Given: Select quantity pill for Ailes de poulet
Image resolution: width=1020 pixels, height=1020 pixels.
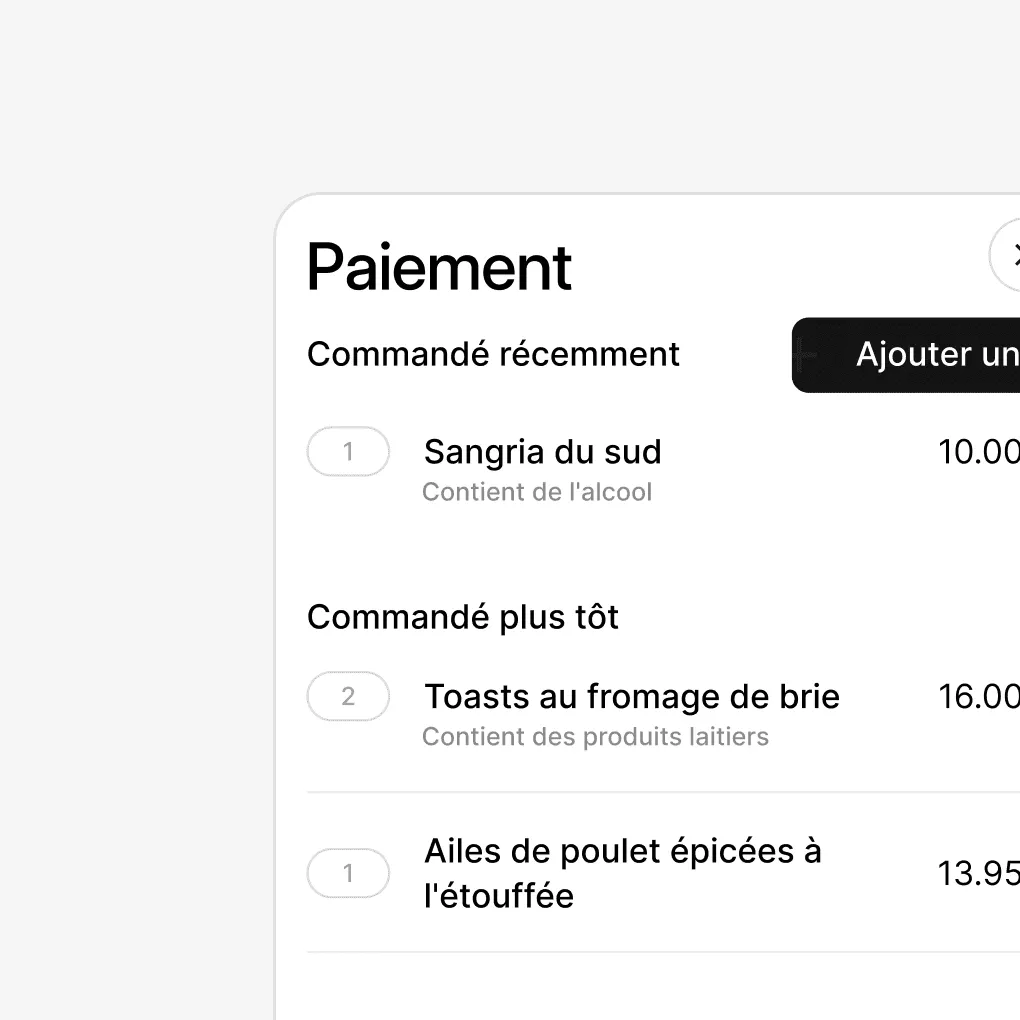Looking at the screenshot, I should [348, 873].
